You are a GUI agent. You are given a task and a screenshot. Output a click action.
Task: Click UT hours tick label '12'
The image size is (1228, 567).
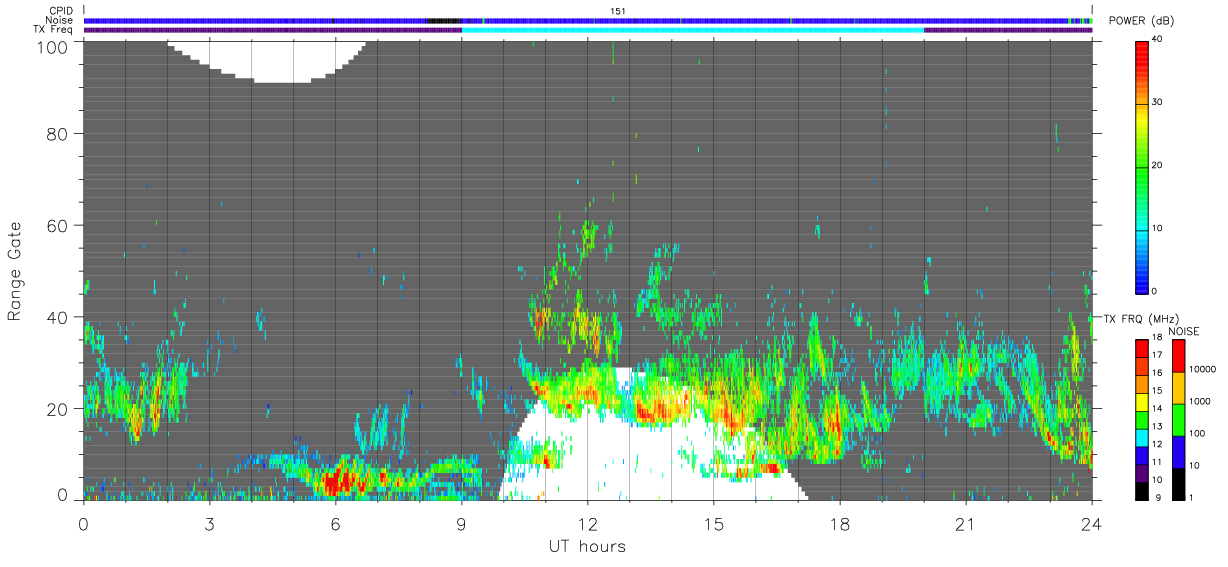587,524
